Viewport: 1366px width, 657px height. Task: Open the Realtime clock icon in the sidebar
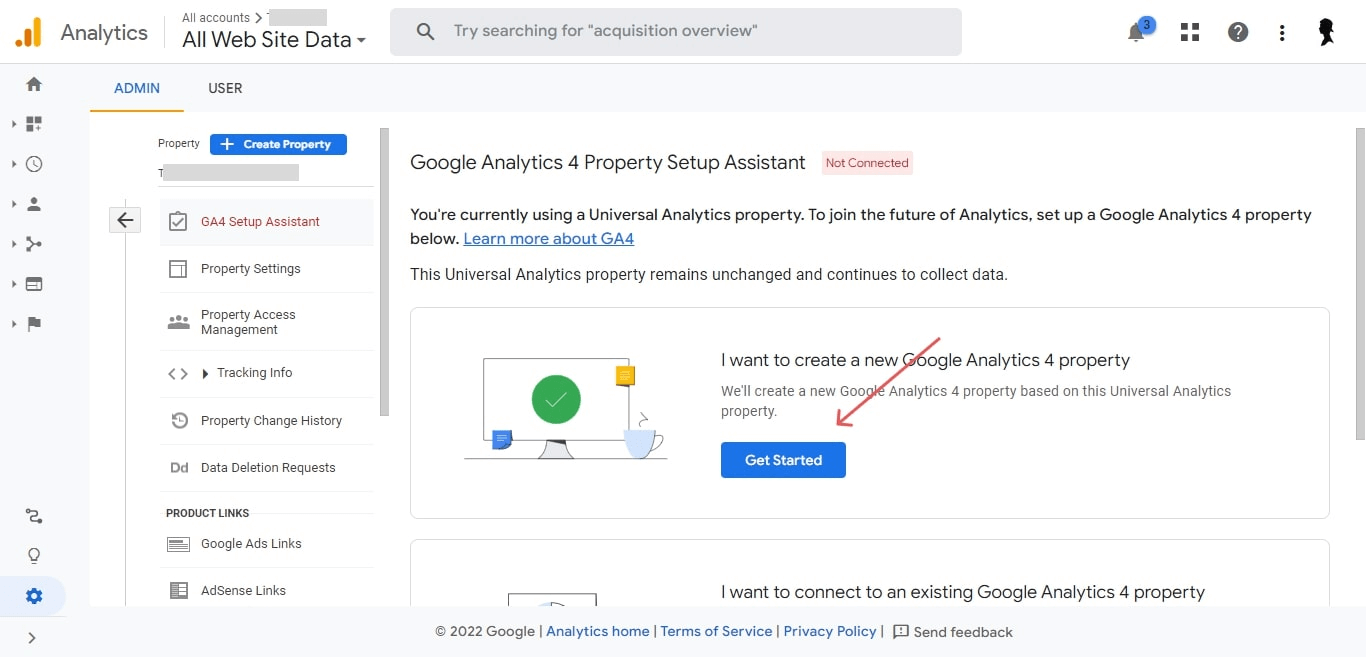pyautogui.click(x=34, y=164)
